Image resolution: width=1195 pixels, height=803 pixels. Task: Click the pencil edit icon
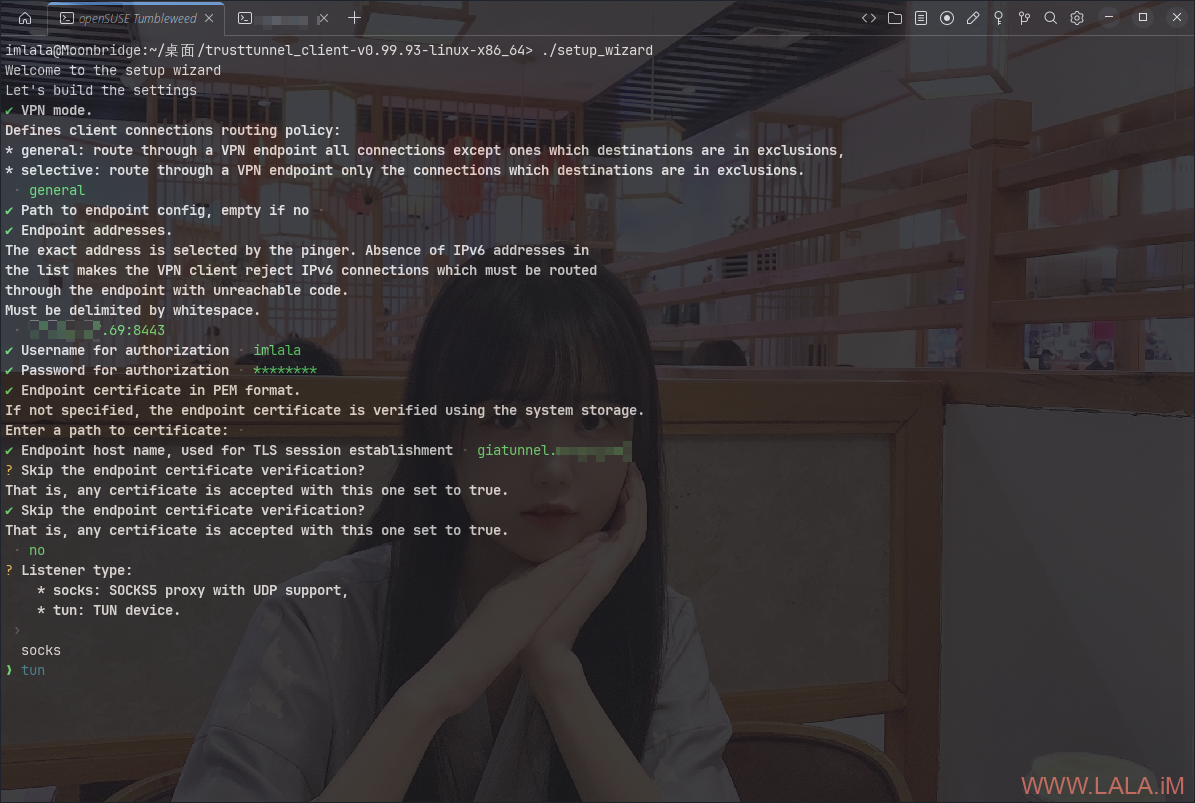973,18
